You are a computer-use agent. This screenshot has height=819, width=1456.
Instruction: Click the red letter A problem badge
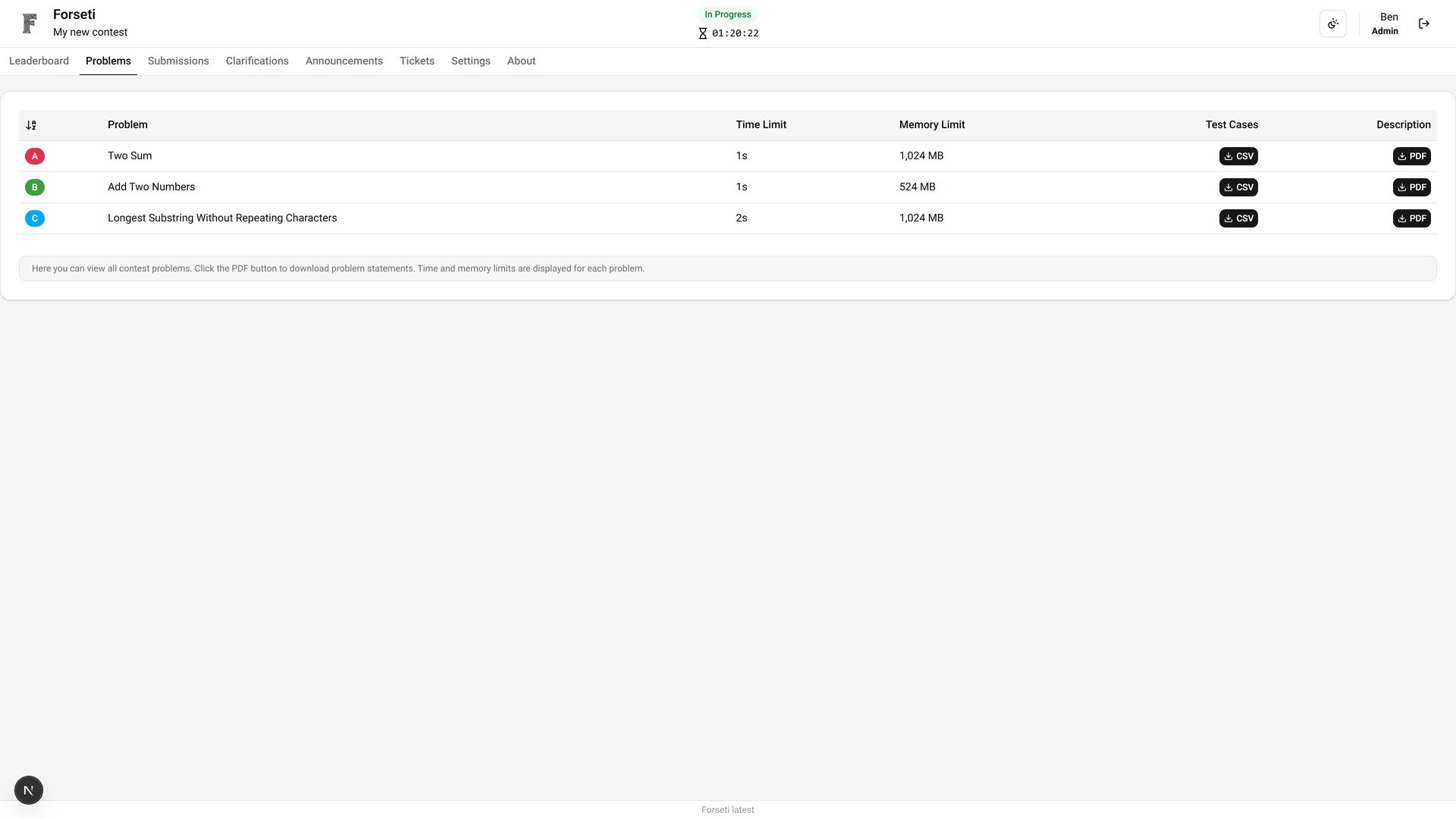(35, 156)
